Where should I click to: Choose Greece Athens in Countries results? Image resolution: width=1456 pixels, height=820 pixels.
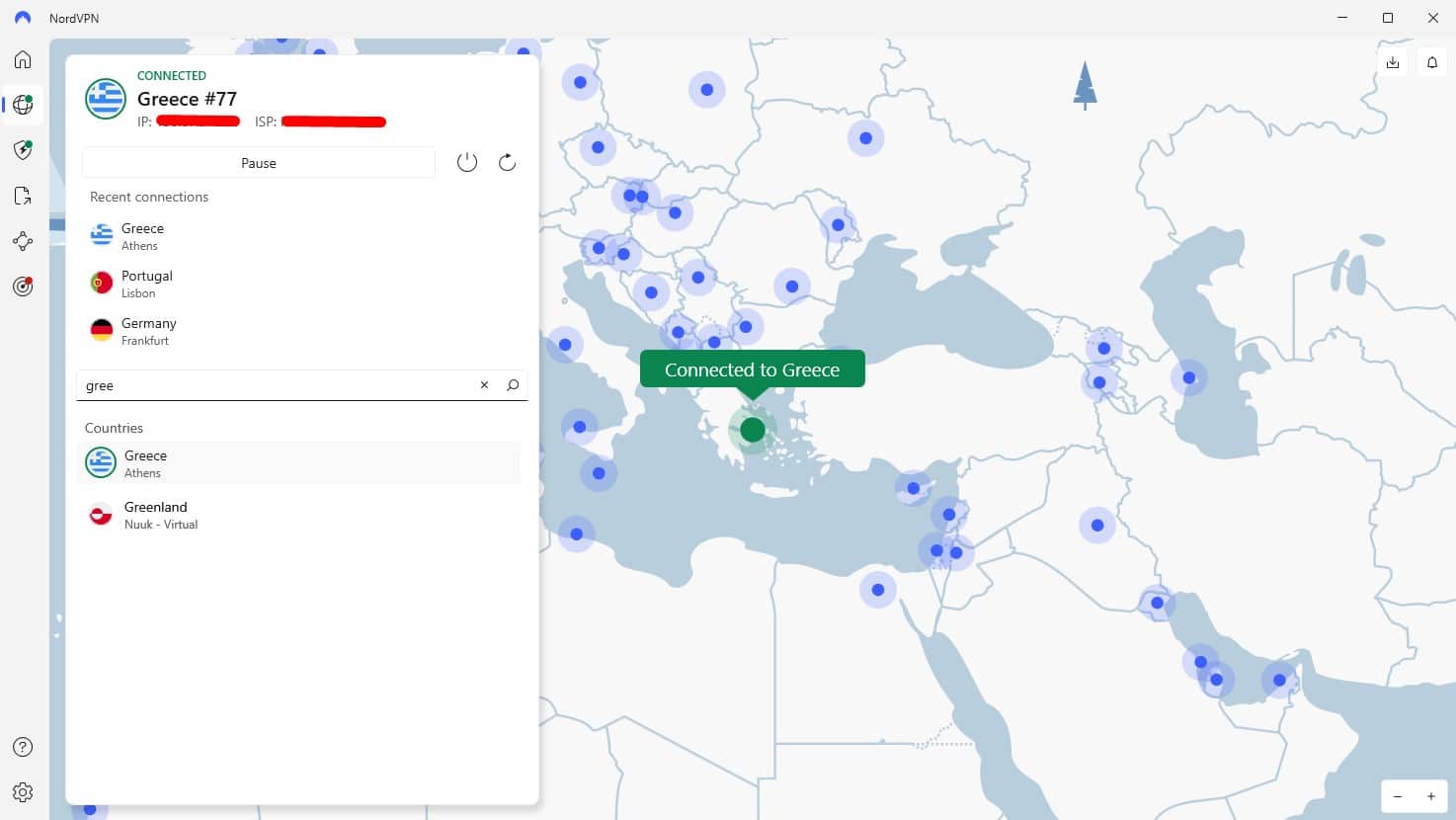point(299,463)
